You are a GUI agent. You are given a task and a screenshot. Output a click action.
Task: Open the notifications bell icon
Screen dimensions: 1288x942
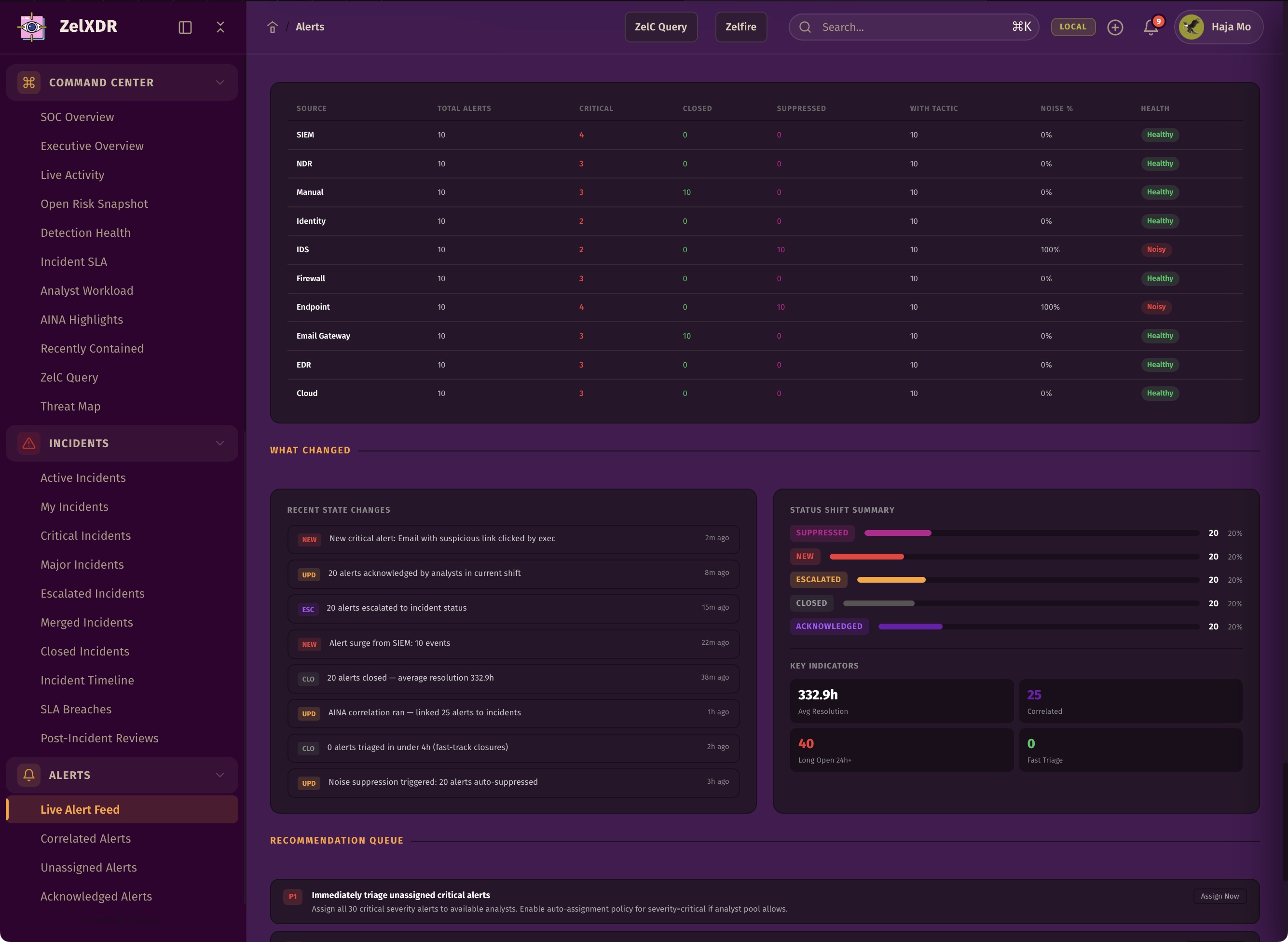pyautogui.click(x=1151, y=27)
